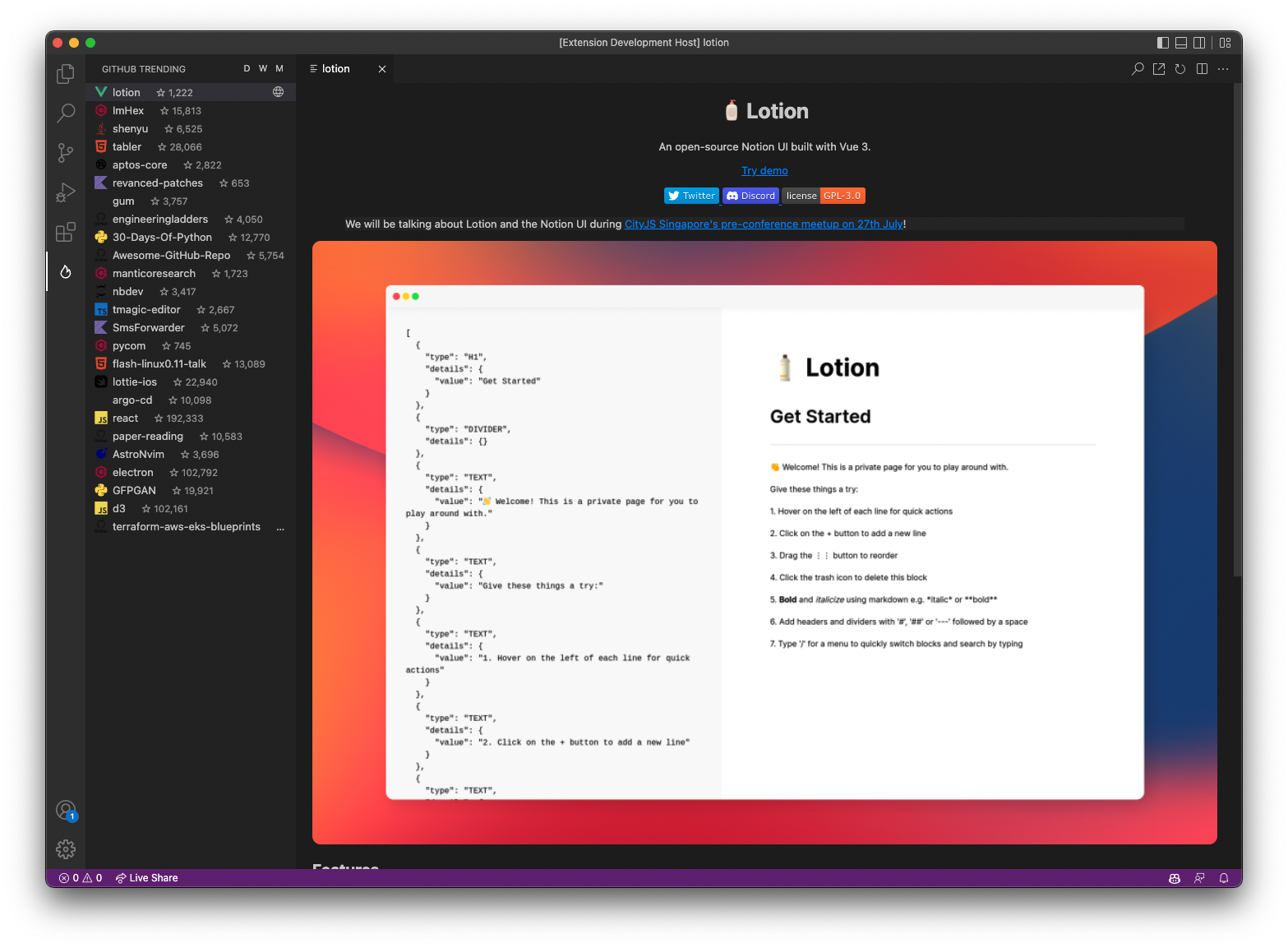Open in external window icon

[x=1159, y=69]
